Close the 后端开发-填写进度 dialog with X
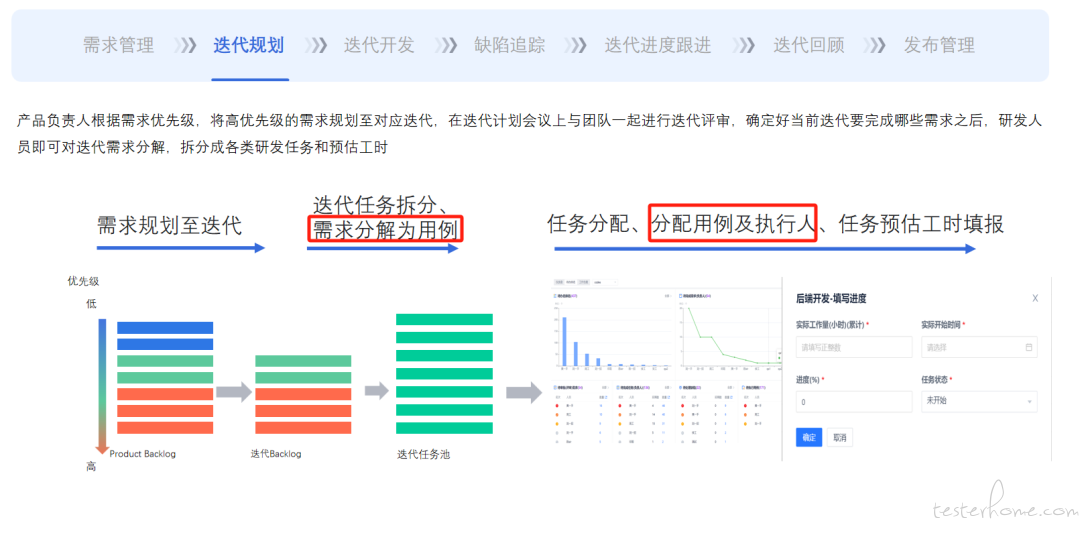This screenshot has width=1080, height=533. coord(1034,298)
